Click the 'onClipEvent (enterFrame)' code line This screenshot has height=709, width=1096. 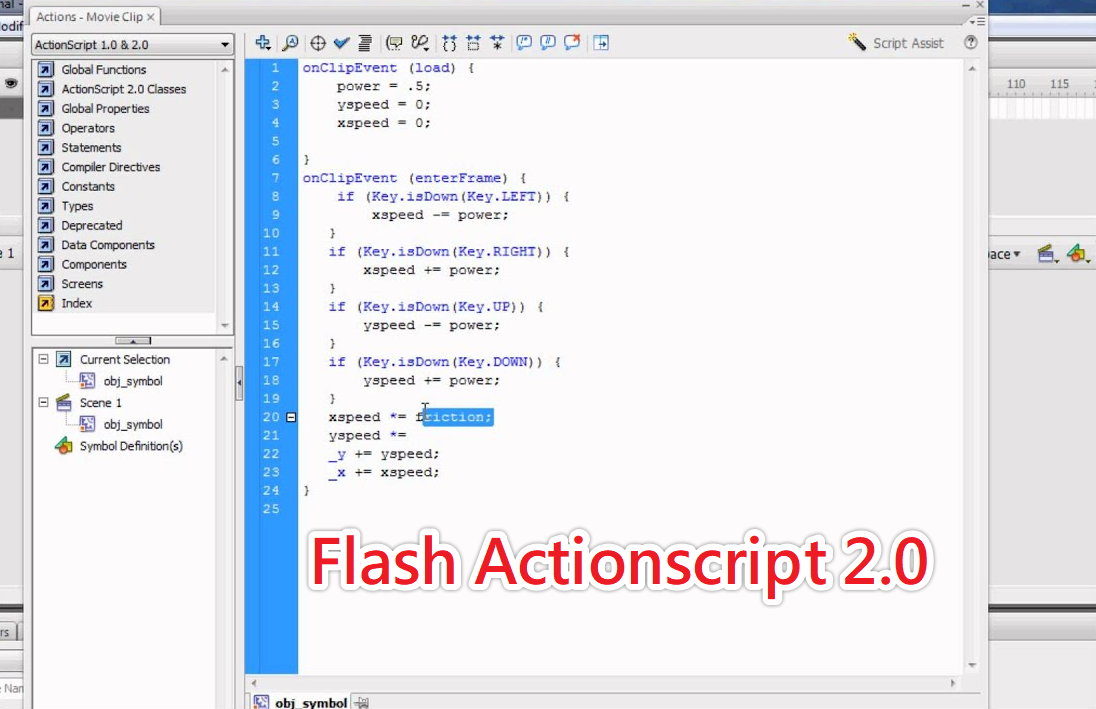(x=415, y=178)
